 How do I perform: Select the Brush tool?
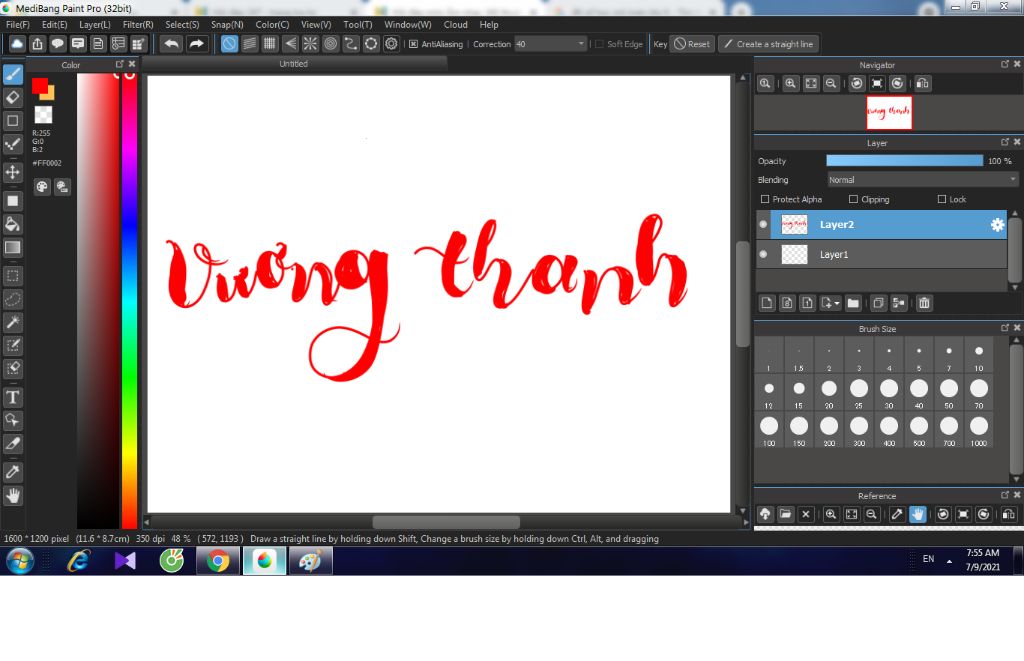pyautogui.click(x=12, y=74)
